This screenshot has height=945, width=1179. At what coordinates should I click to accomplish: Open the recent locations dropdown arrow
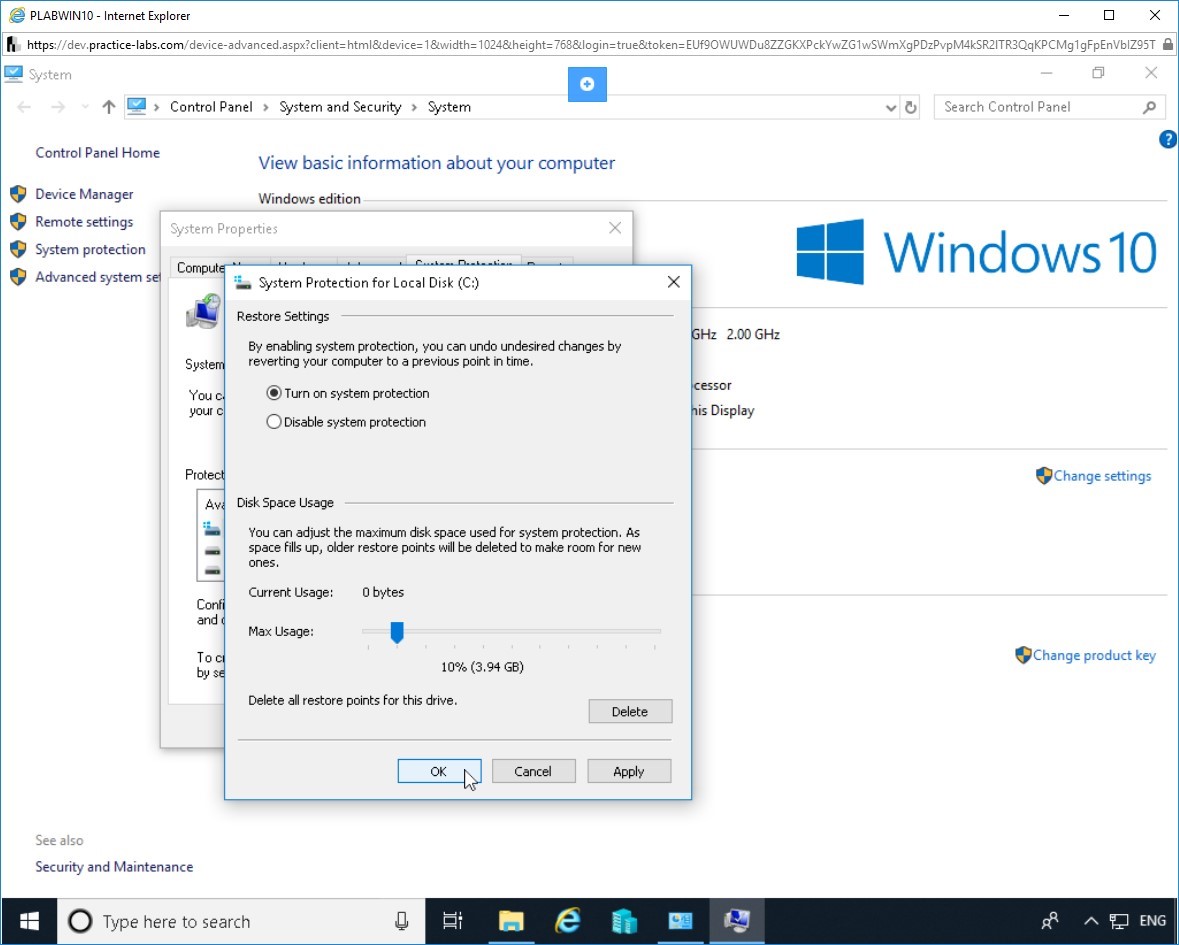coord(85,107)
